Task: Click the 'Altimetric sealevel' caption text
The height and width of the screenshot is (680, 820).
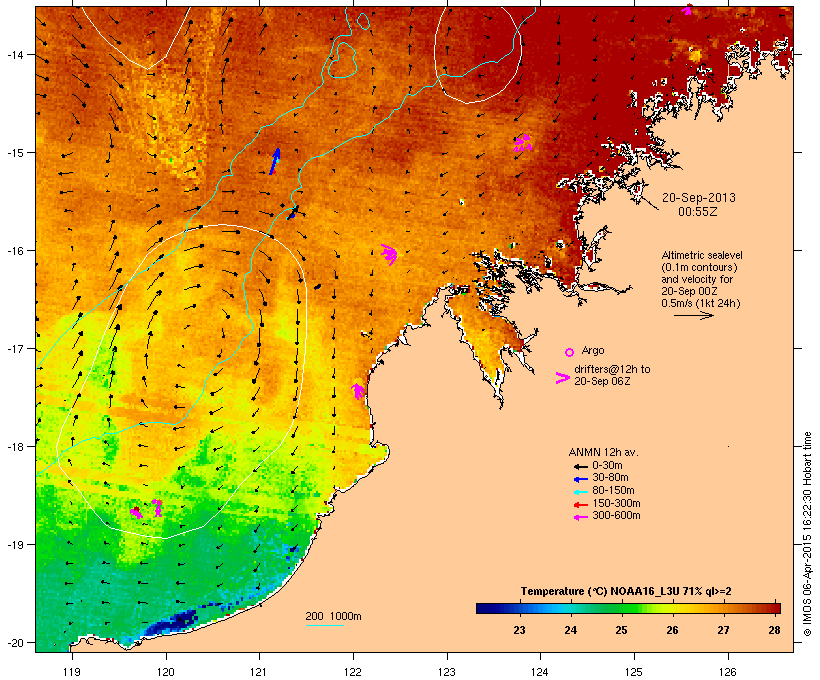Action: pyautogui.click(x=702, y=255)
